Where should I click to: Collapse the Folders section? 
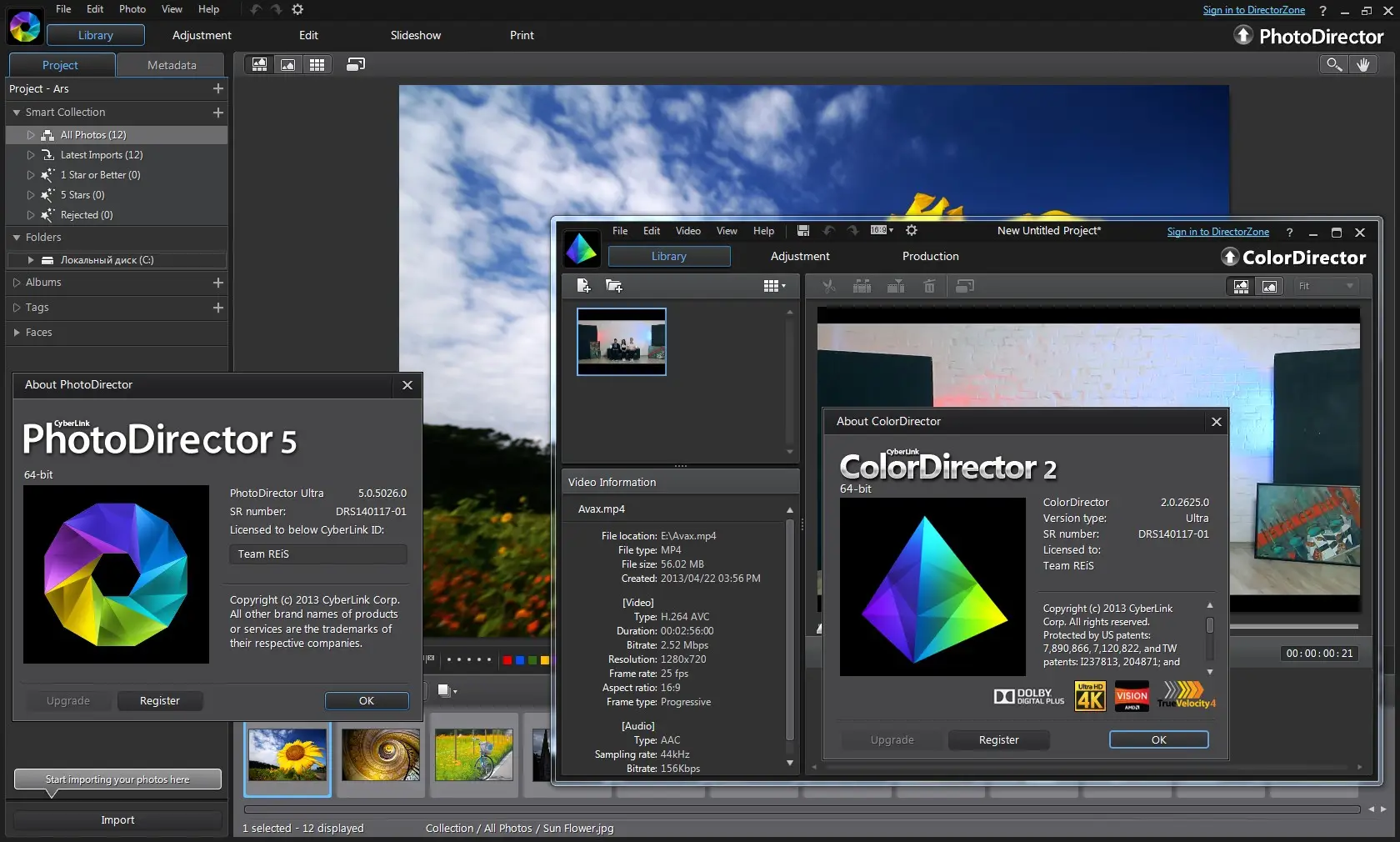tap(17, 238)
